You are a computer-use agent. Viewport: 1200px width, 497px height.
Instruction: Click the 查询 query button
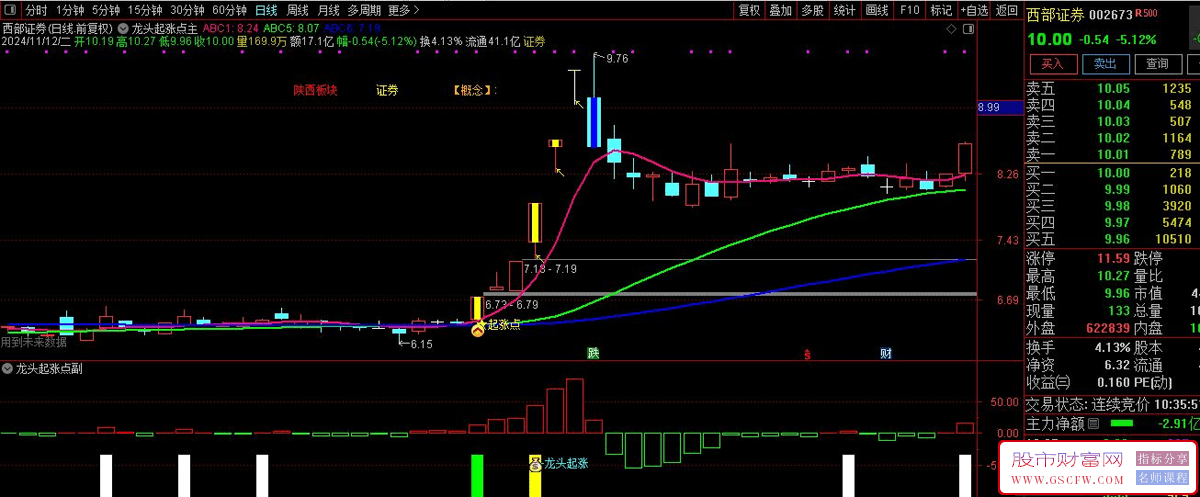[1157, 64]
